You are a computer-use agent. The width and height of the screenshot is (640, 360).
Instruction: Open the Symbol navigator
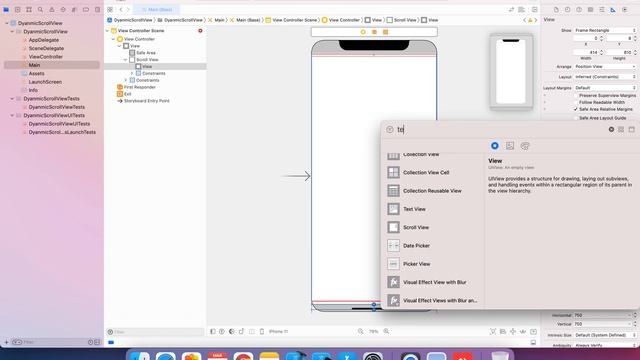click(29, 9)
